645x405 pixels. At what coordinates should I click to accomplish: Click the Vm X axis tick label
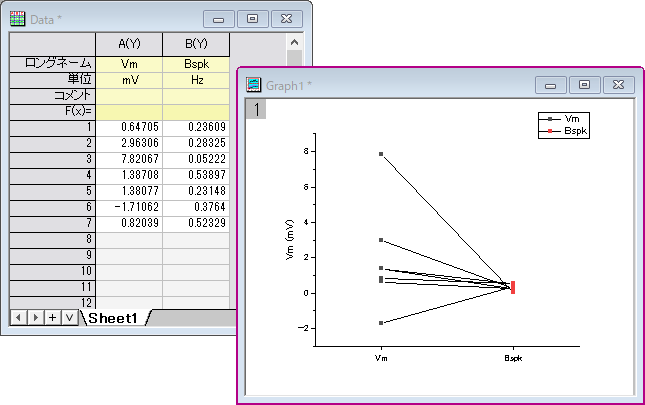381,358
